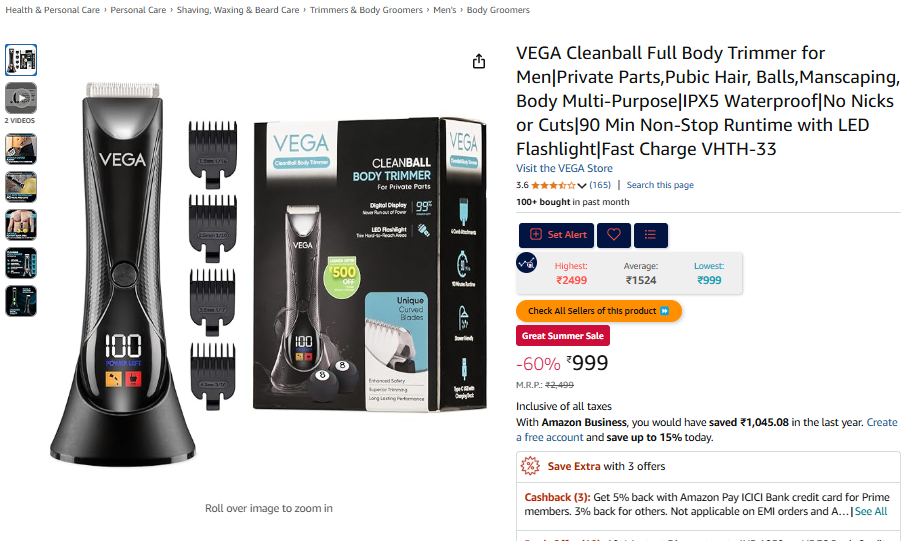Screen dimensions: 911x541
Task: Select the last product thumbnail image
Action: coord(21,301)
